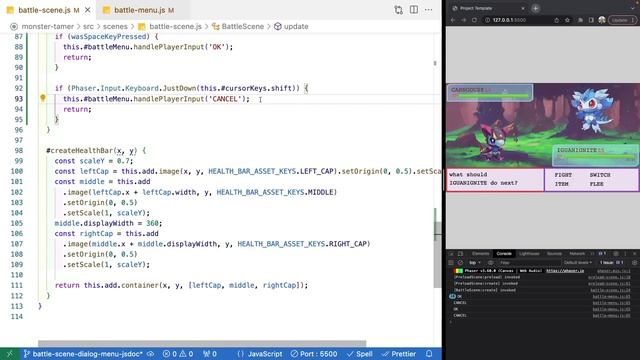Image resolution: width=640 pixels, height=360 pixels.
Task: Open the DevTools Lighthouse tab
Action: (x=529, y=253)
